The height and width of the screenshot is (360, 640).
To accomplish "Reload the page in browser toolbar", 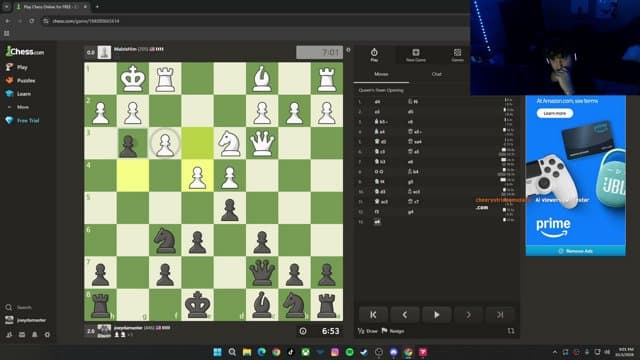I will [31, 21].
